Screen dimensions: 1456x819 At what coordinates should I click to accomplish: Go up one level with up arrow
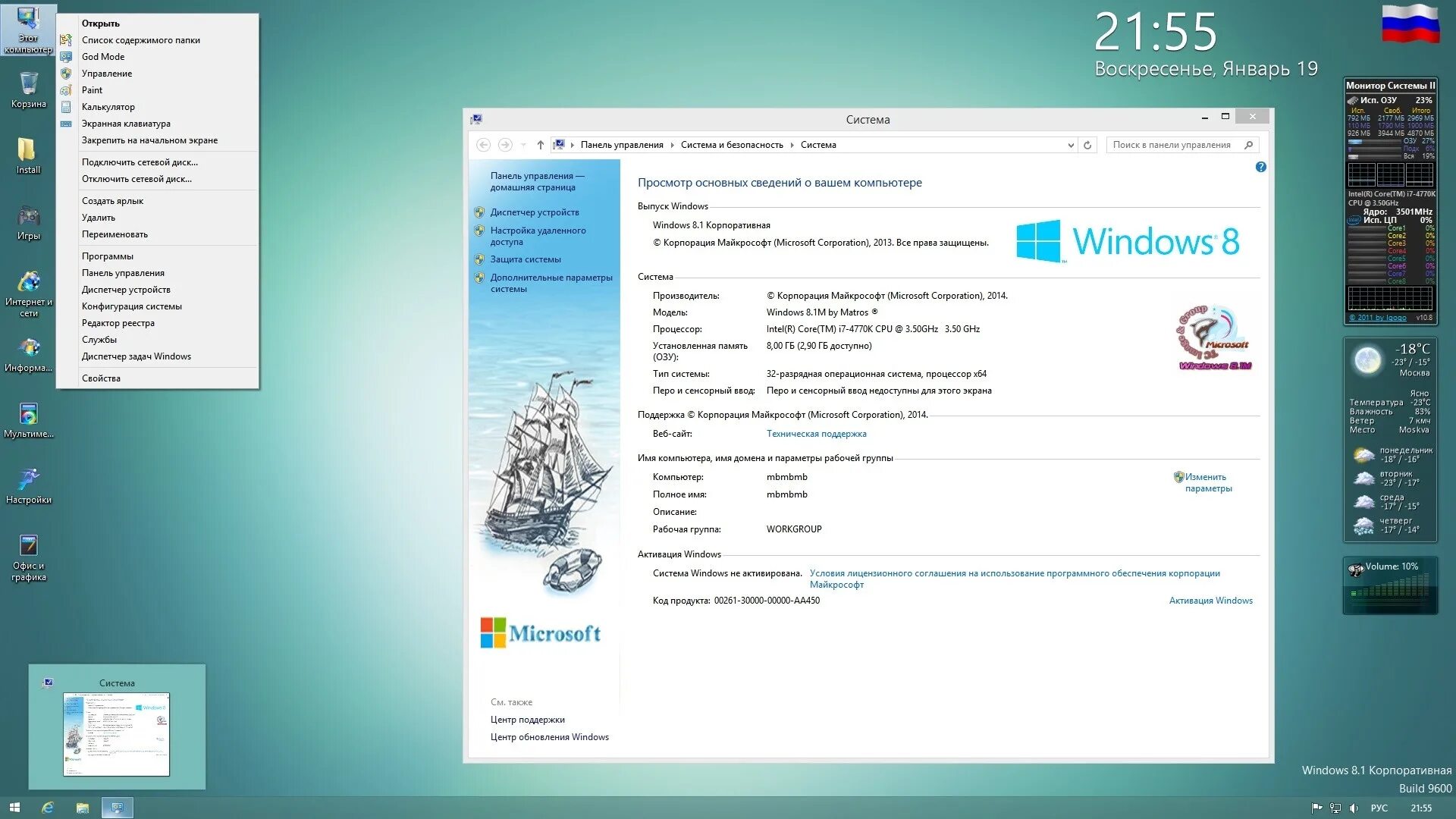click(x=541, y=145)
